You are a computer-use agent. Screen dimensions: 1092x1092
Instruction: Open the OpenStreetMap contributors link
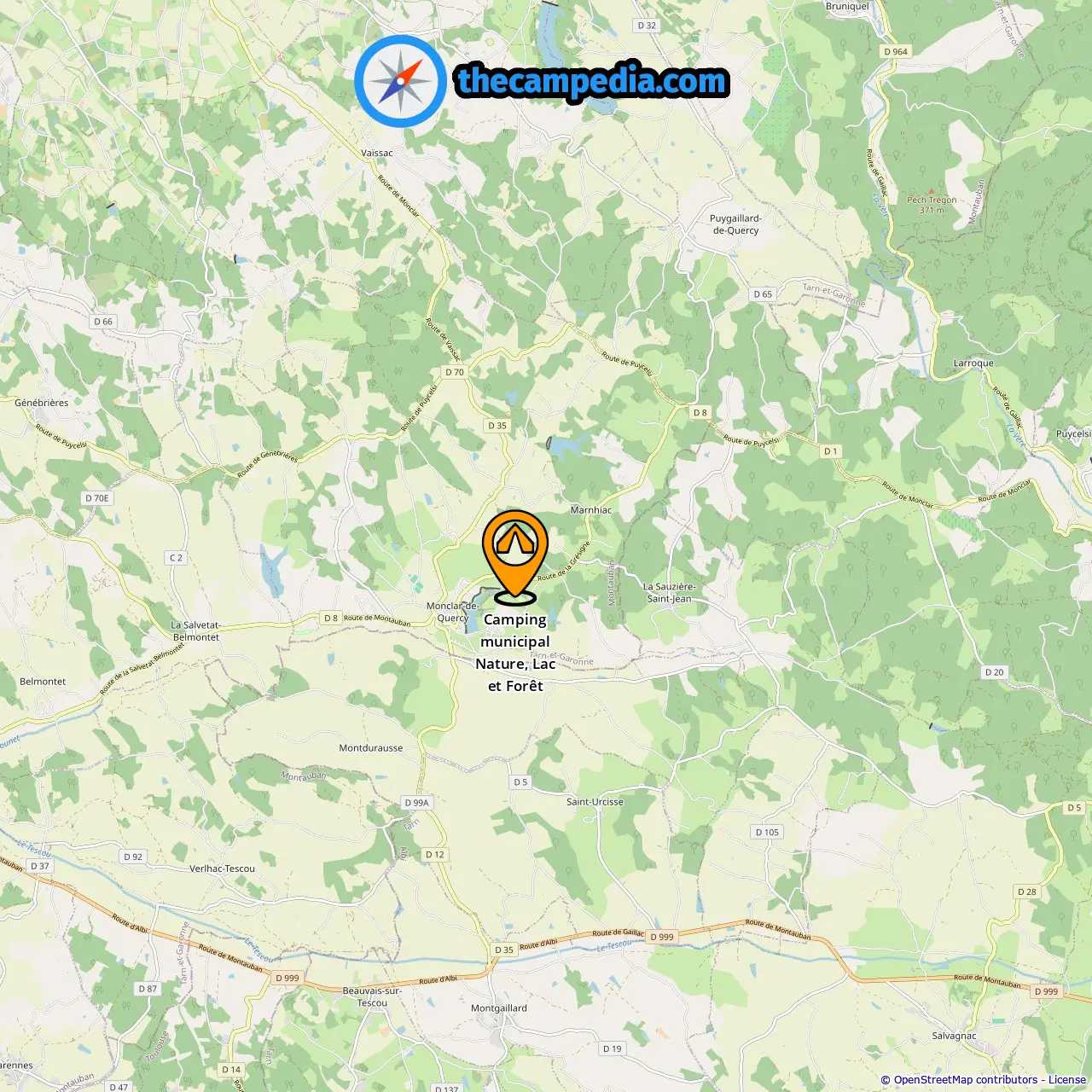pos(966,1080)
